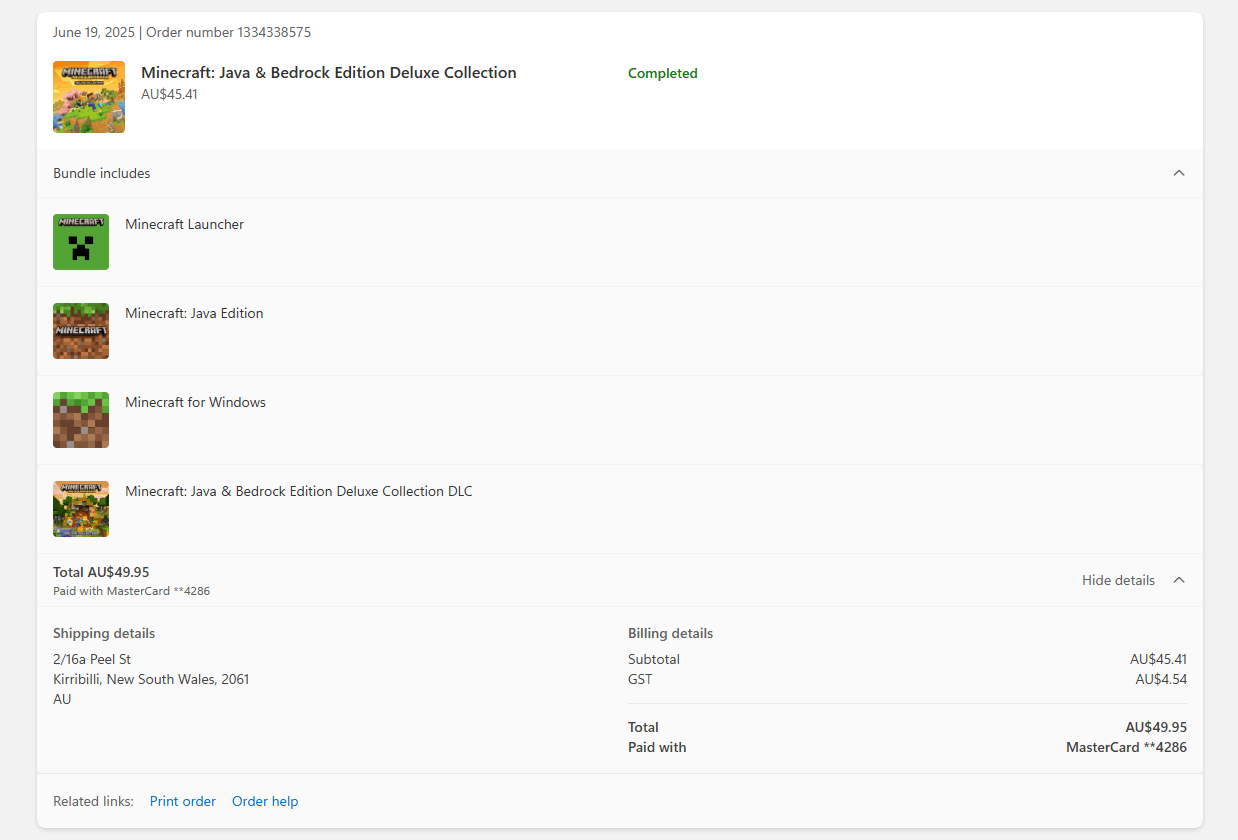
Task: Open the Order help link
Action: click(x=265, y=801)
